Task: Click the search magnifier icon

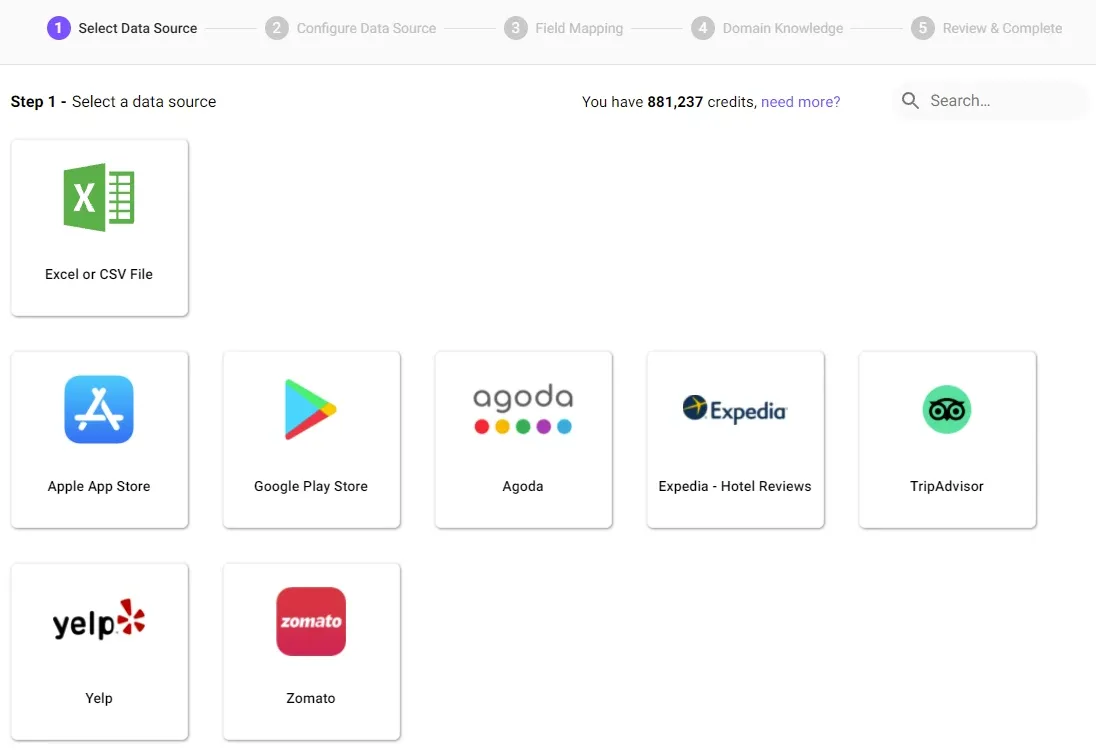Action: (910, 101)
